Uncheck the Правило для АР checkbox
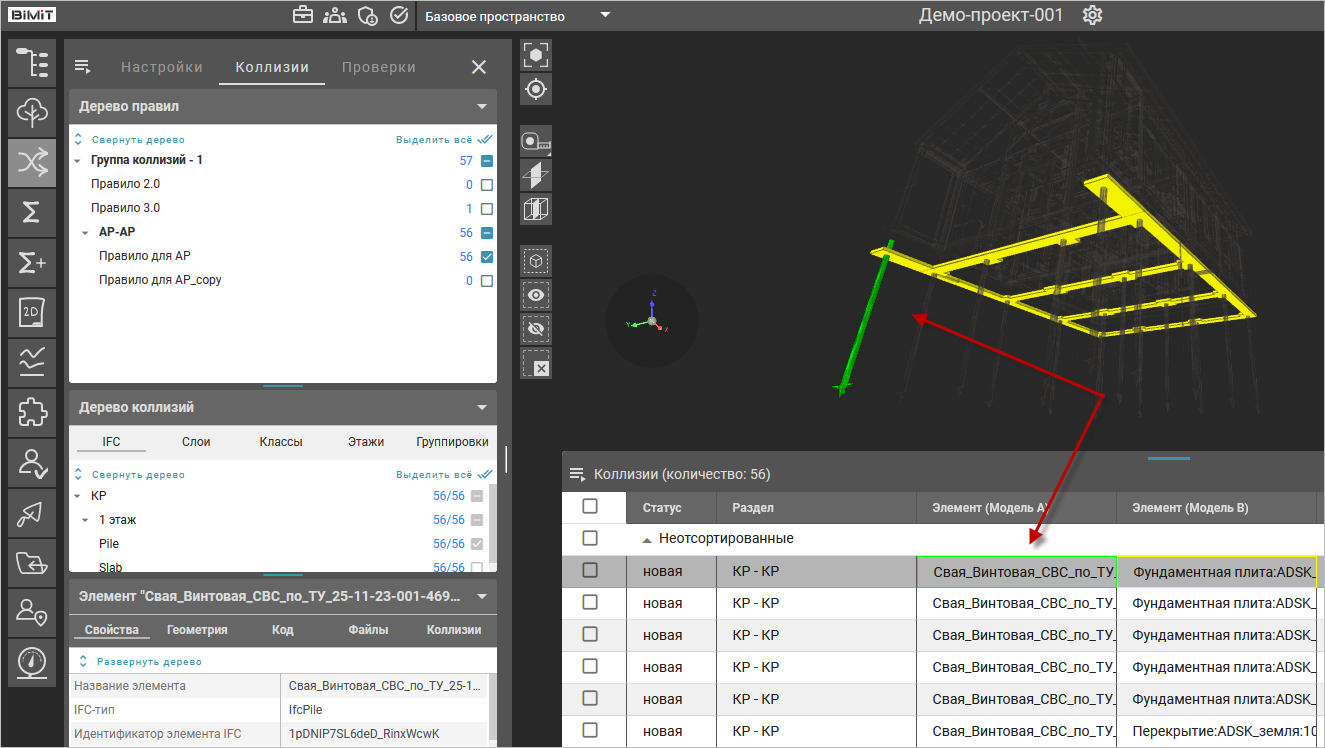 pyautogui.click(x=487, y=257)
